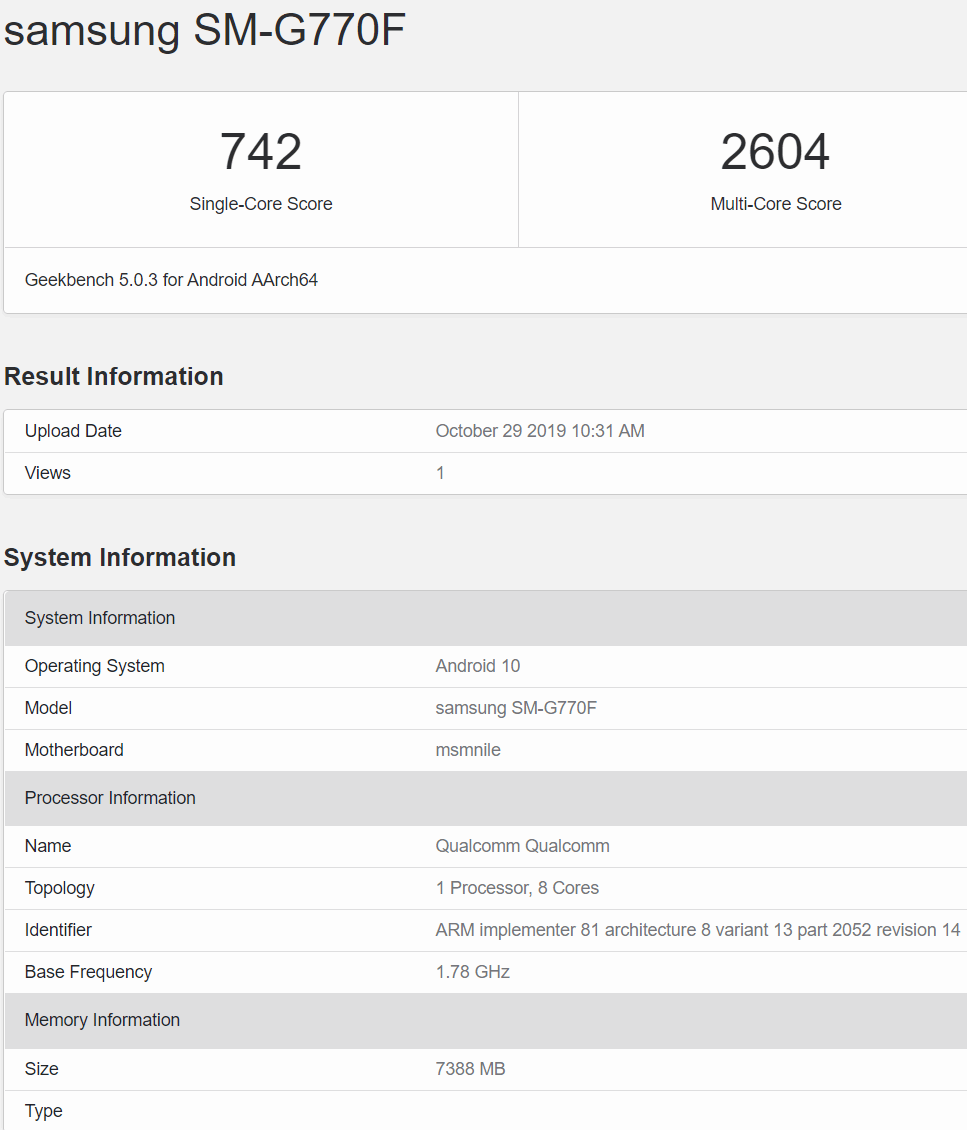Click the 'samsung SM-G770F' page title
This screenshot has height=1130, width=967.
point(205,30)
